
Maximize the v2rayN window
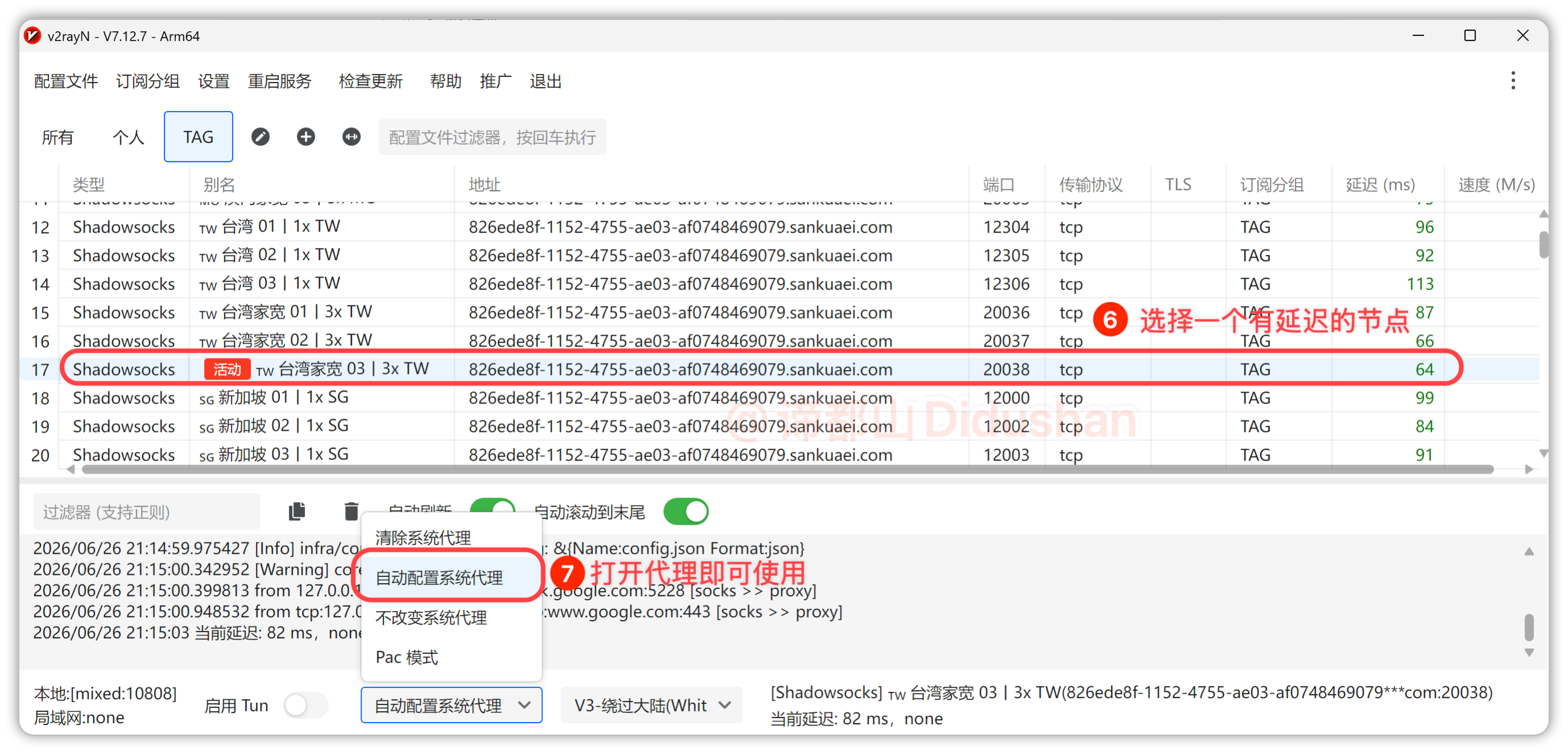coord(1470,36)
